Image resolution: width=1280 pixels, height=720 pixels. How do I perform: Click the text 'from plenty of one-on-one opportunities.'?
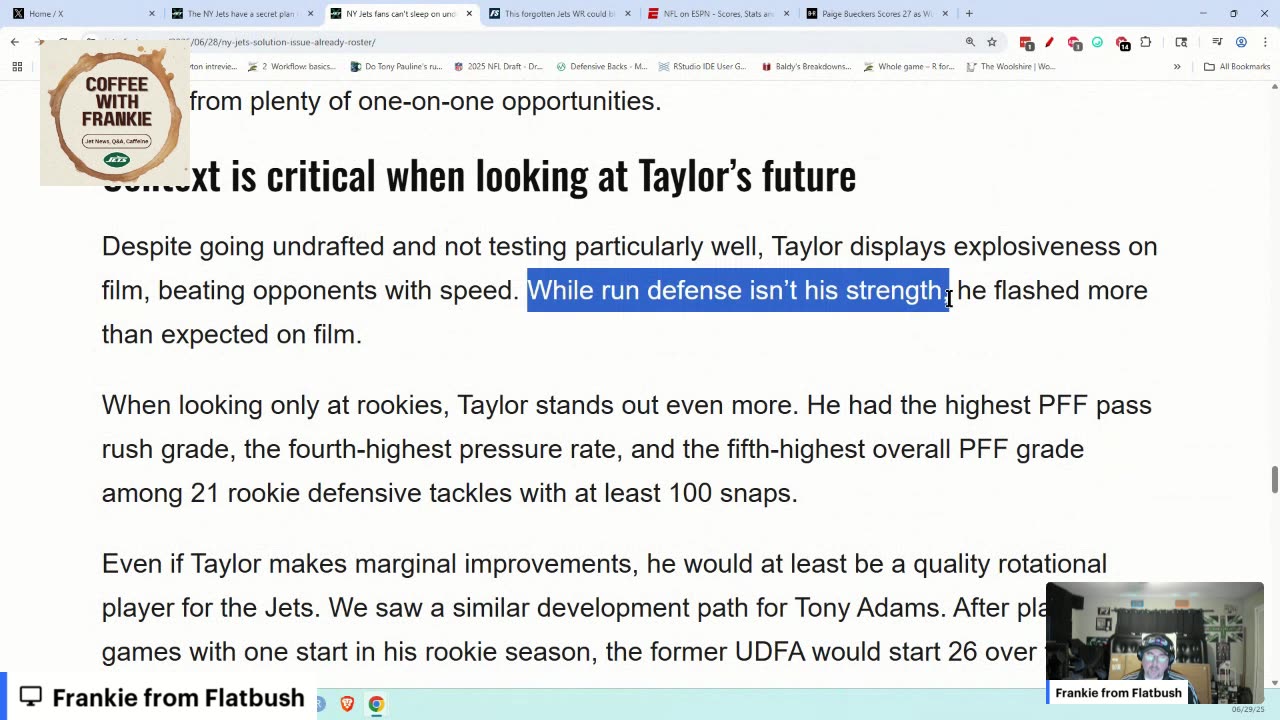click(425, 101)
